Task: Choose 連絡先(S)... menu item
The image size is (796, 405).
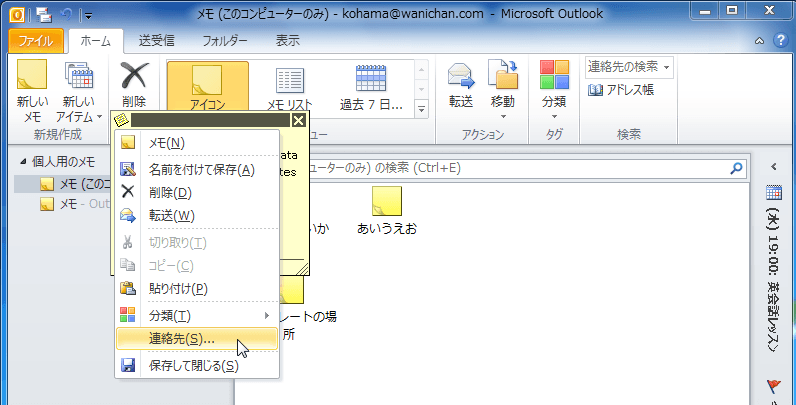Action: click(x=197, y=339)
